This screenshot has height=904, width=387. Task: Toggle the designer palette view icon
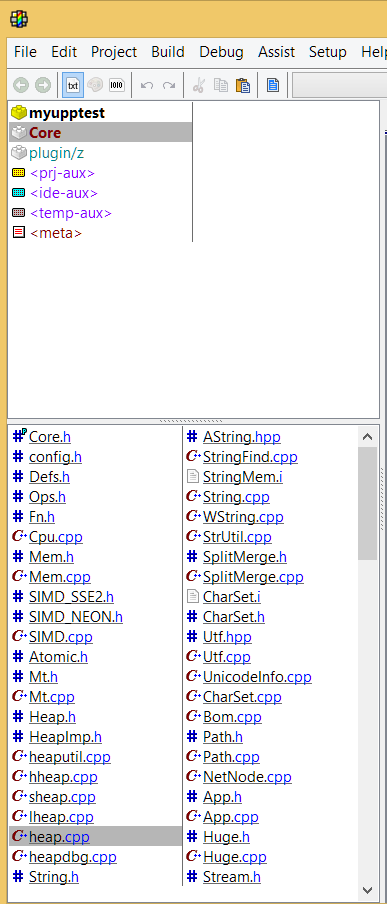click(95, 85)
